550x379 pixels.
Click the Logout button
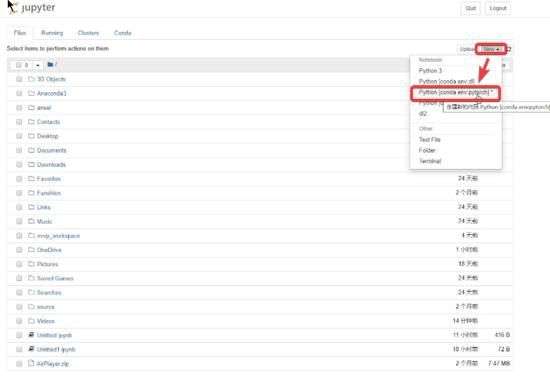point(498,8)
